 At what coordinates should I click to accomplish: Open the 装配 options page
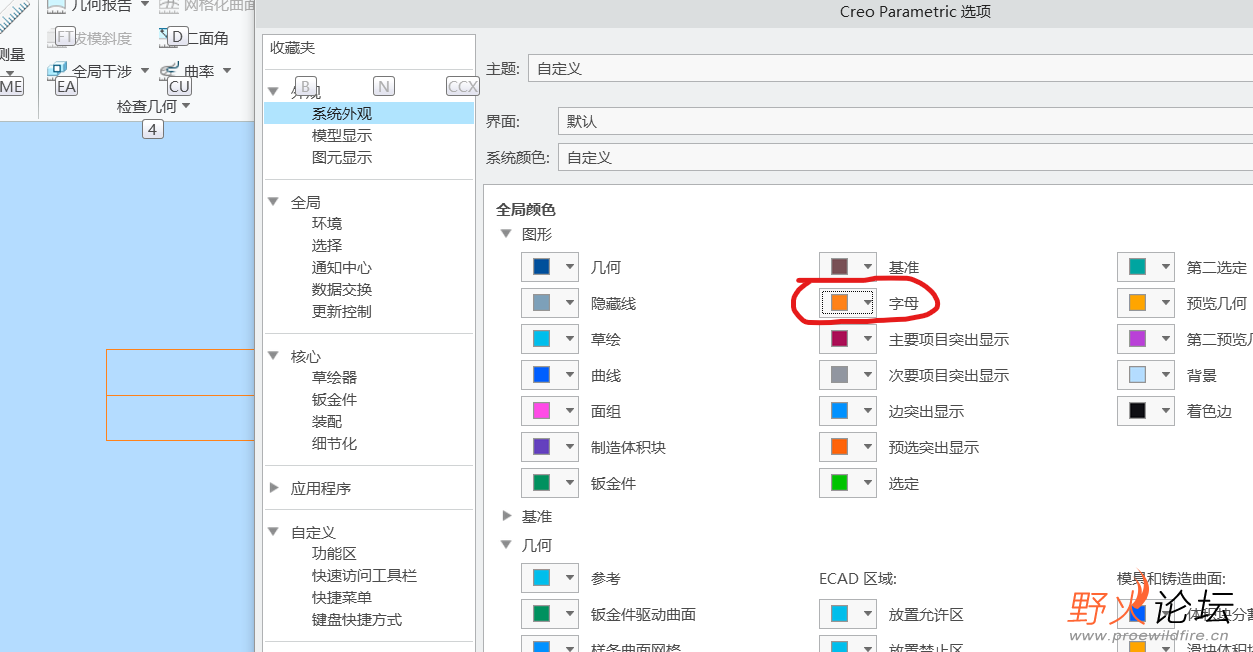pyautogui.click(x=326, y=422)
